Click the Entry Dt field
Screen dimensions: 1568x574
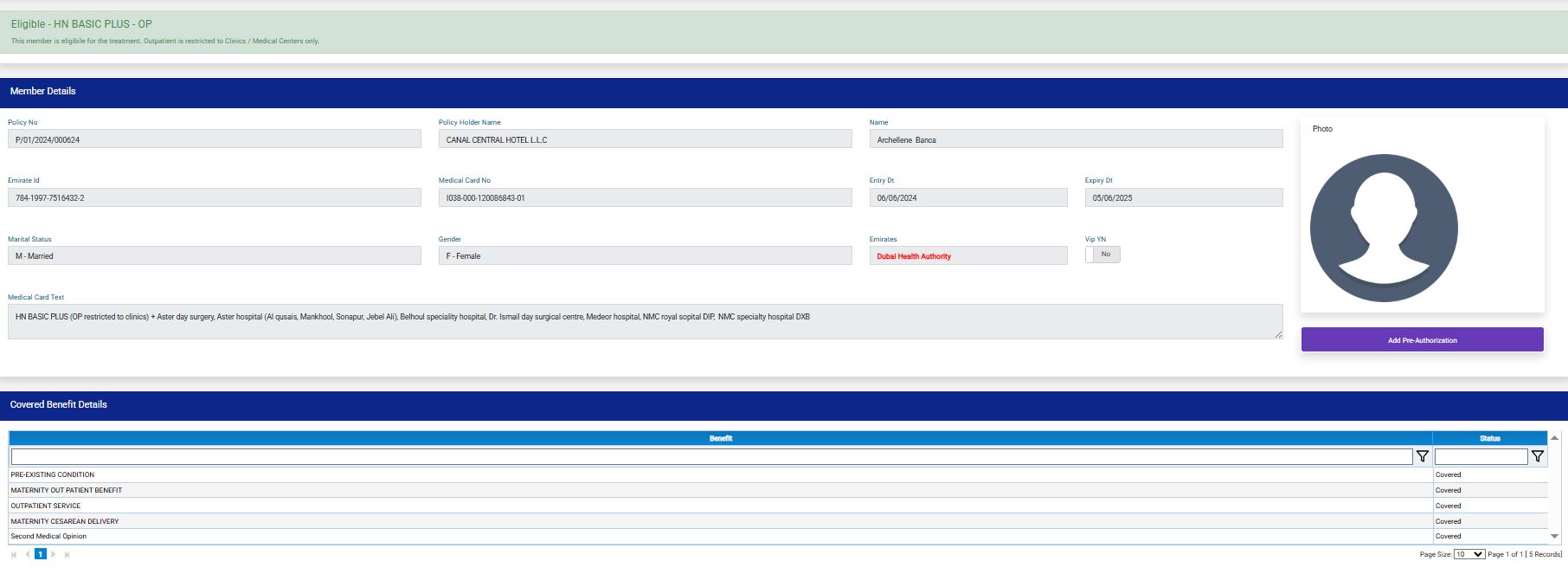968,197
